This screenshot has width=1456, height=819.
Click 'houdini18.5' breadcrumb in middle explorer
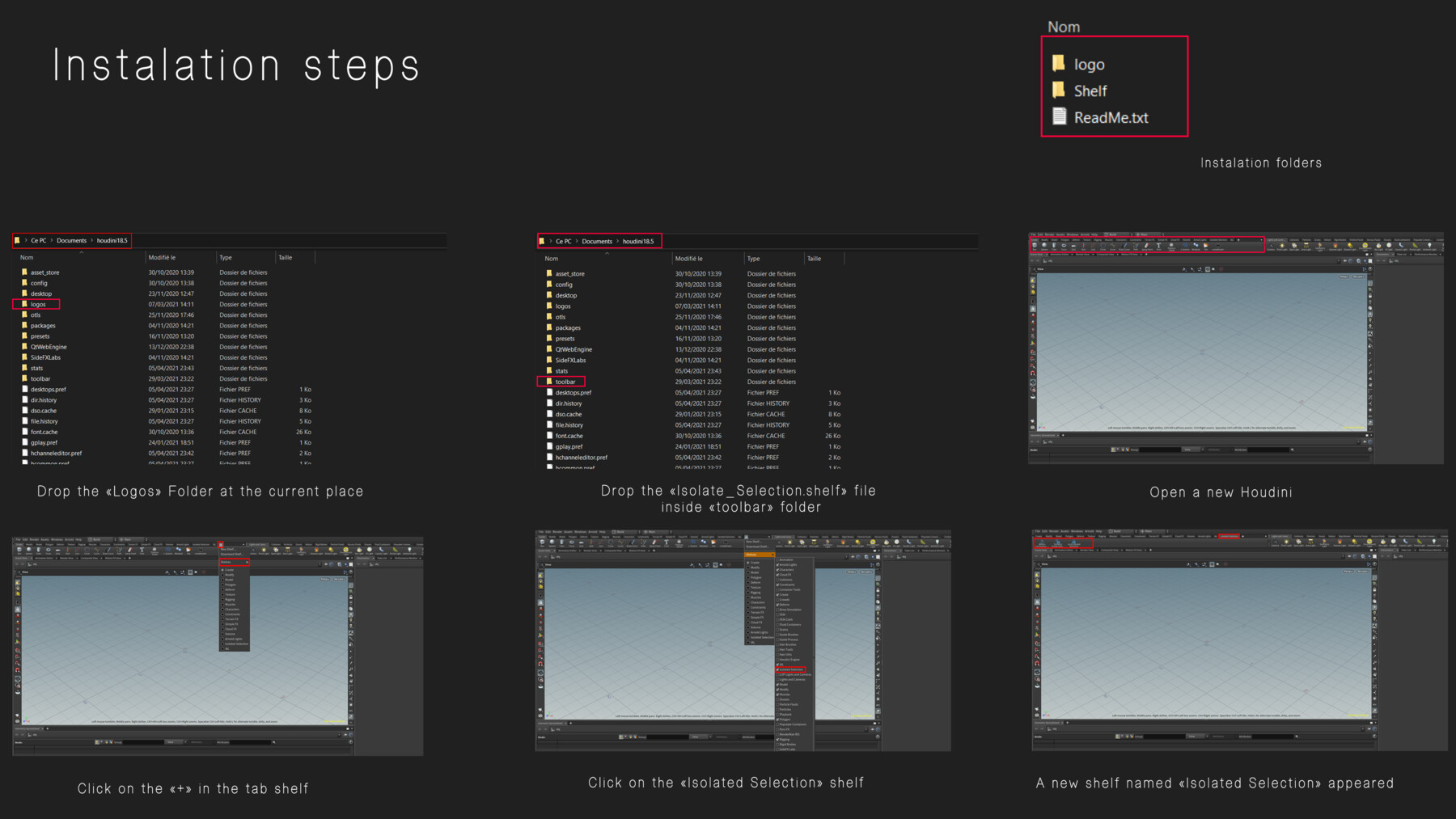tap(638, 241)
